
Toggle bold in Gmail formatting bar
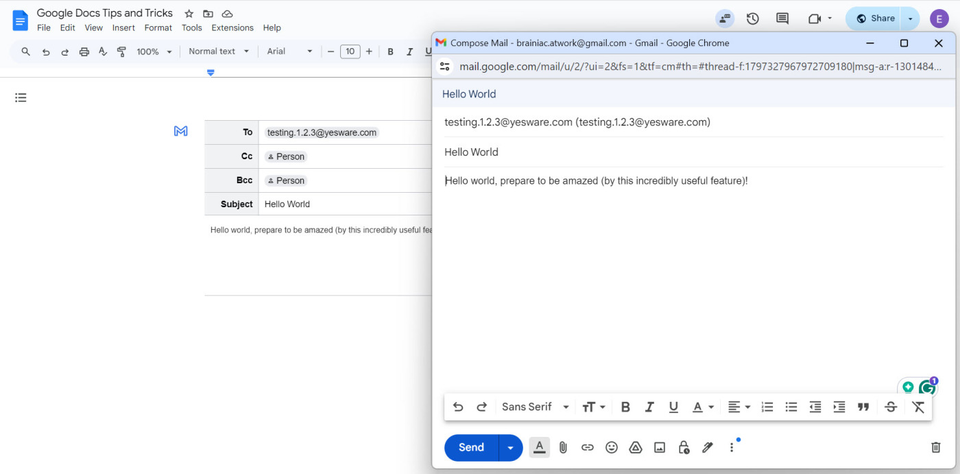[625, 407]
